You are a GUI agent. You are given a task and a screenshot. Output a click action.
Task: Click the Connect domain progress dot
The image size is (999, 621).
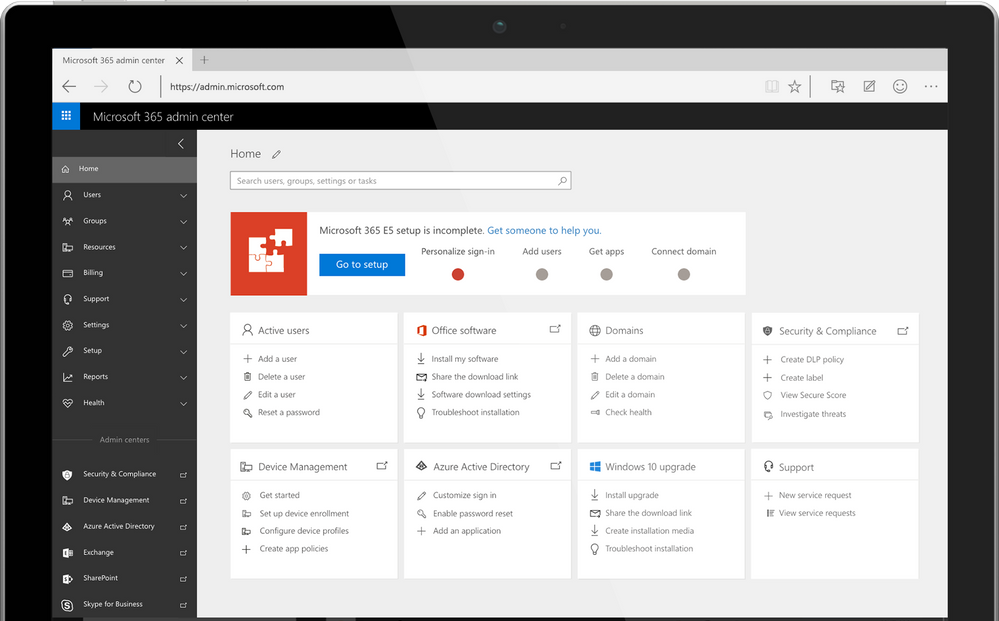click(684, 275)
